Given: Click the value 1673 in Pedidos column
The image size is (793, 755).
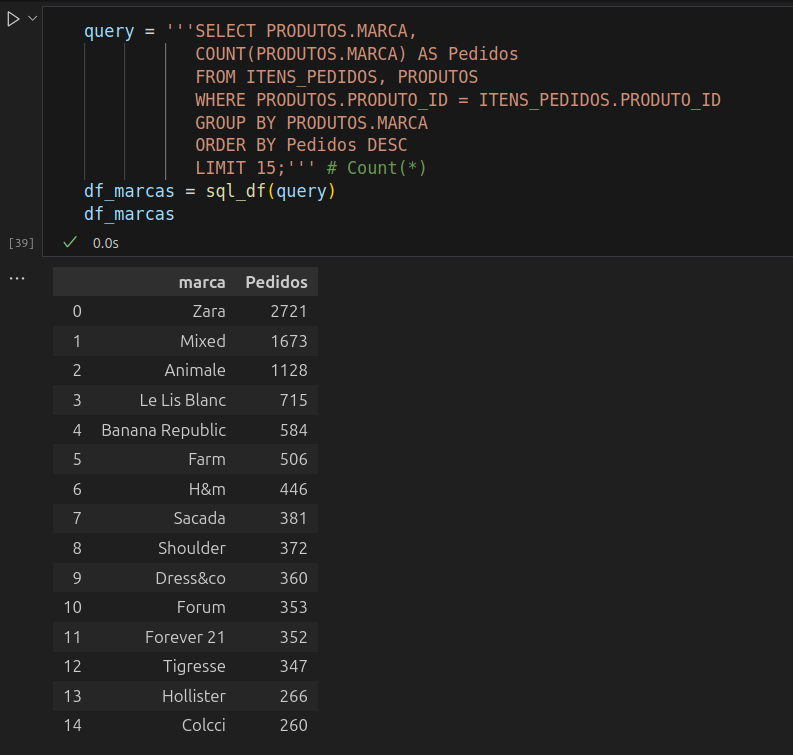Looking at the screenshot, I should [x=289, y=341].
